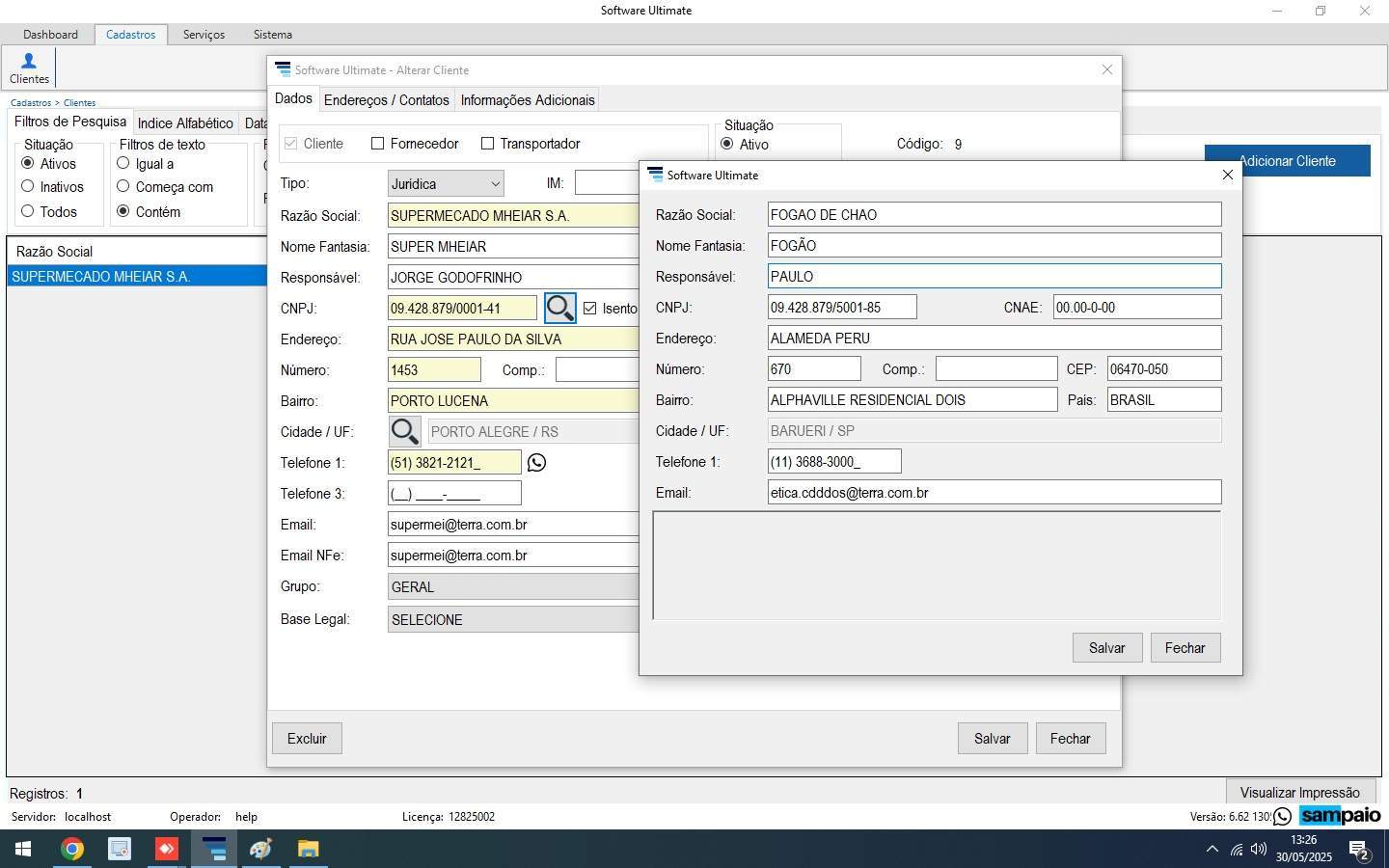This screenshot has width=1389, height=868.
Task: Select the Filtros de Pesquisa tab
Action: pos(70,122)
